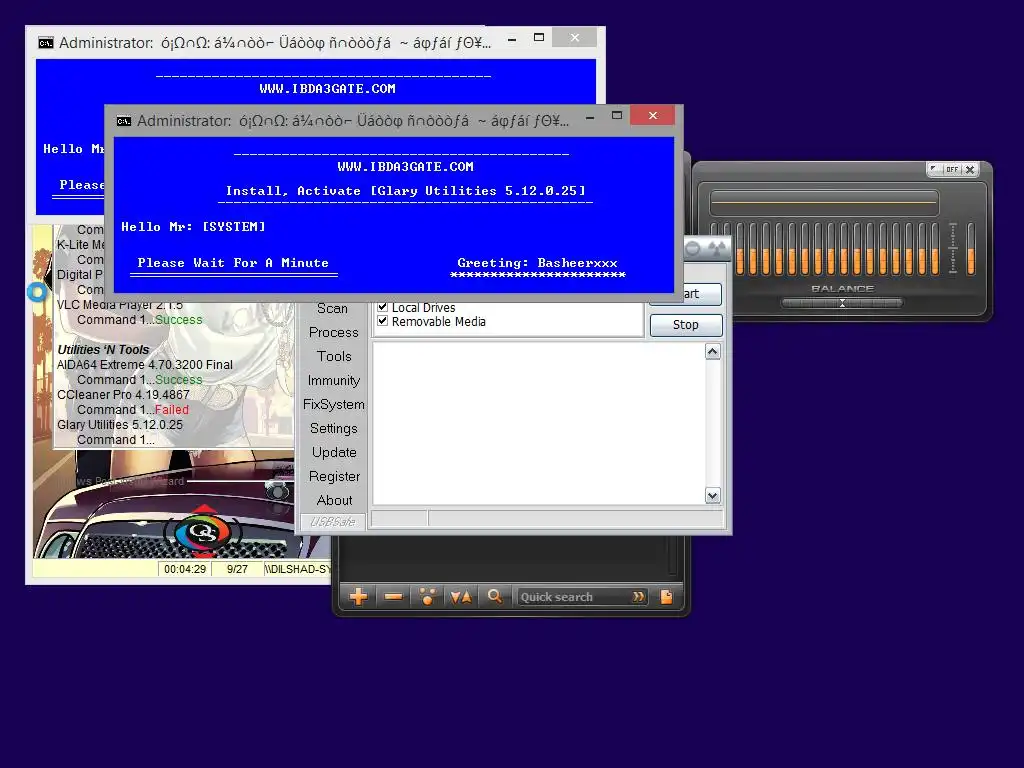Image resolution: width=1024 pixels, height=768 pixels.
Task: Open the Register section
Action: click(334, 477)
